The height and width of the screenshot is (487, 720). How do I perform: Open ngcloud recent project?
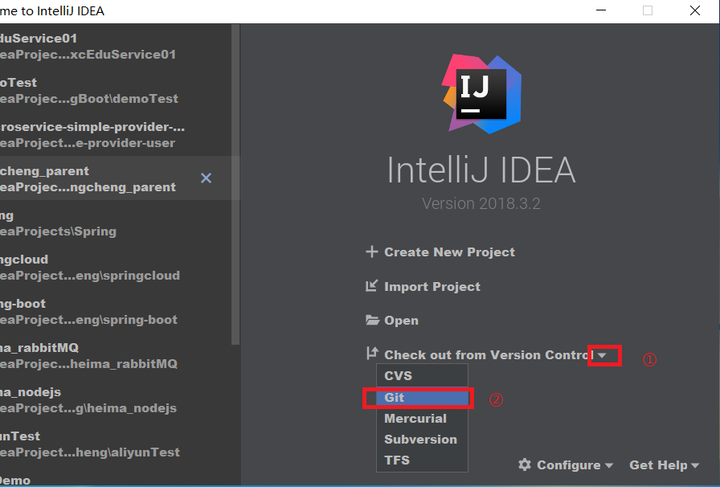point(115,267)
